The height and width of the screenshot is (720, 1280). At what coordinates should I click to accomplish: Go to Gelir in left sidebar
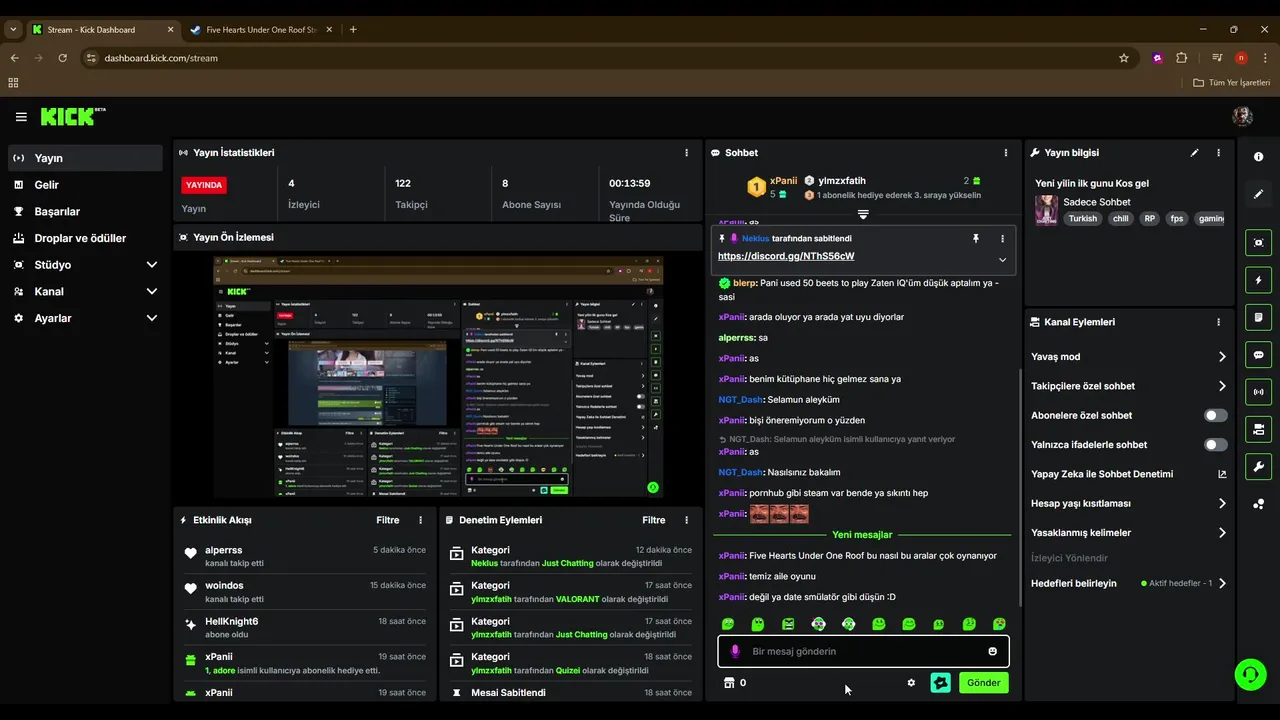point(85,185)
